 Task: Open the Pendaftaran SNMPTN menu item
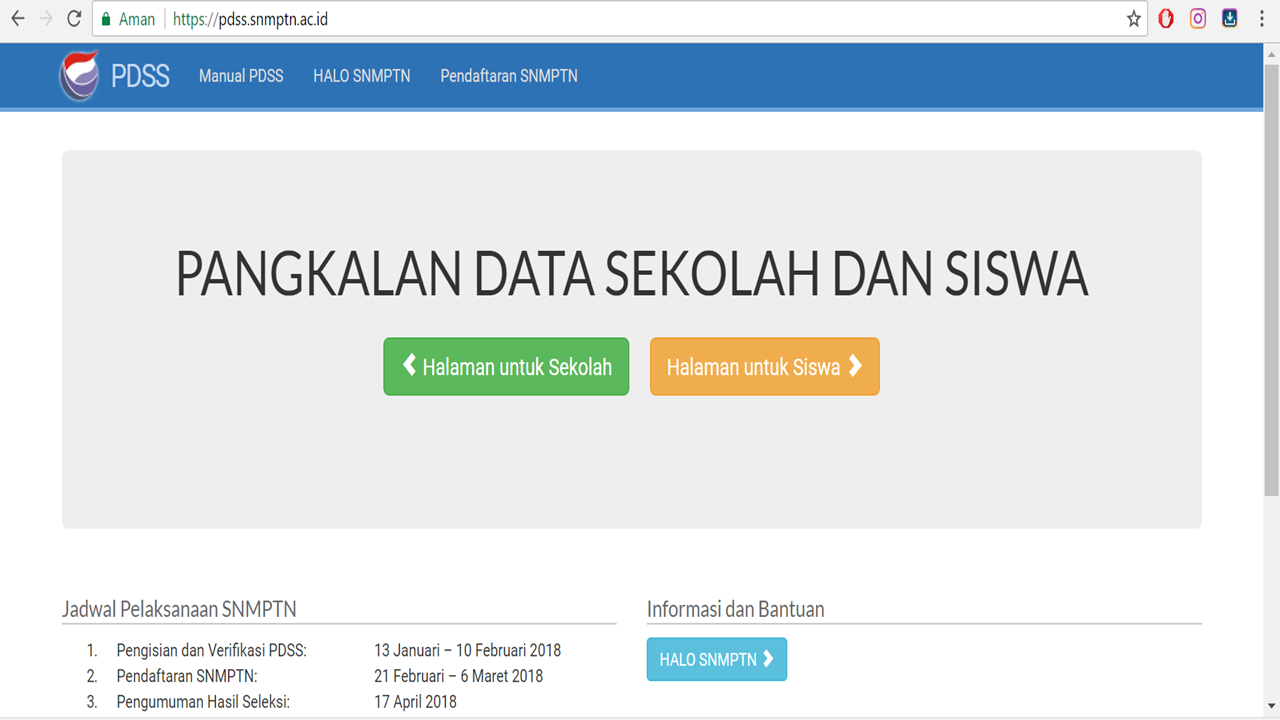(x=509, y=76)
